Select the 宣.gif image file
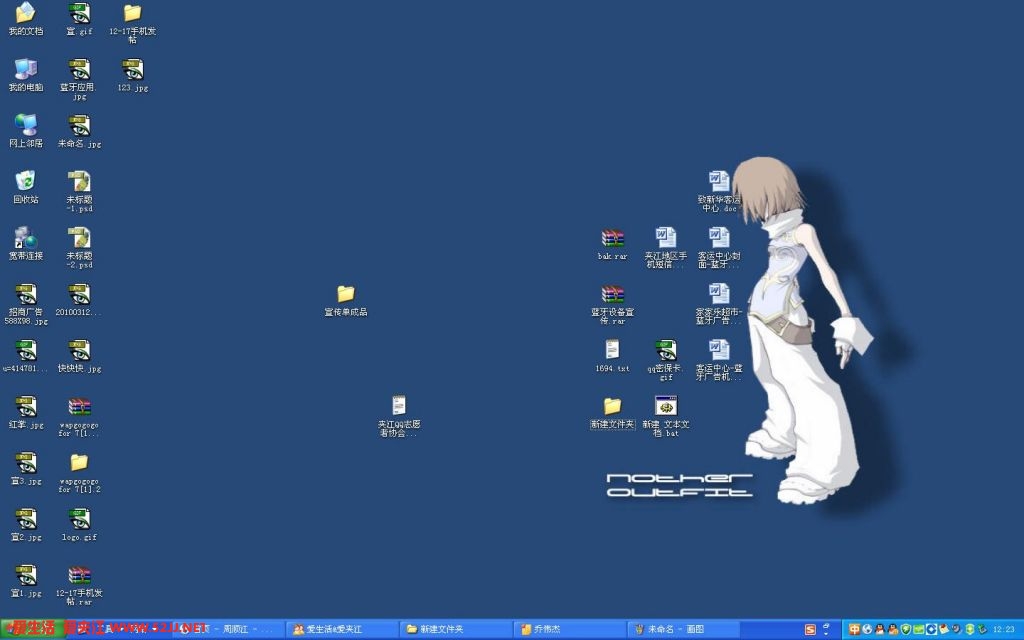Screen dimensions: 1024x640 tap(79, 18)
